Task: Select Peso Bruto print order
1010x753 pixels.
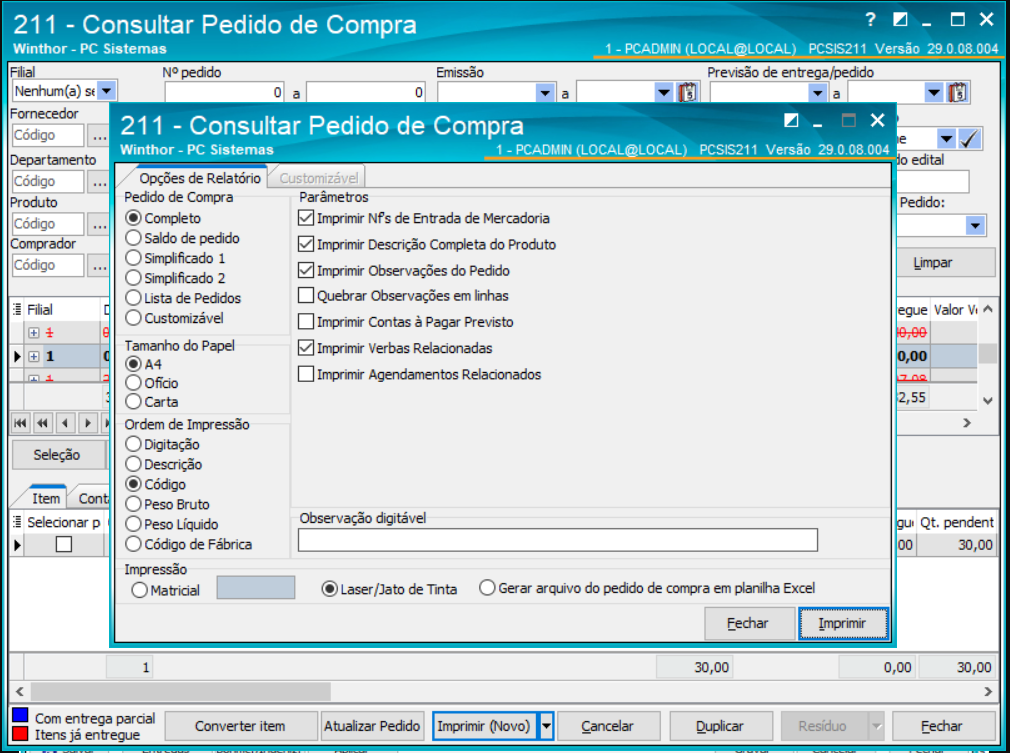Action: click(167, 504)
